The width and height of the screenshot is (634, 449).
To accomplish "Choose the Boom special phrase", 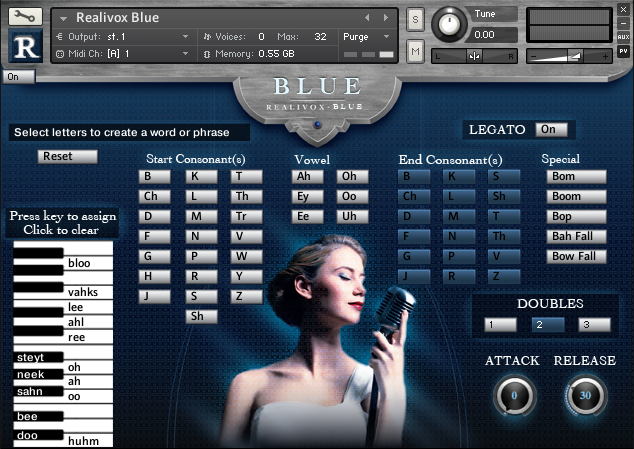I will (x=576, y=196).
